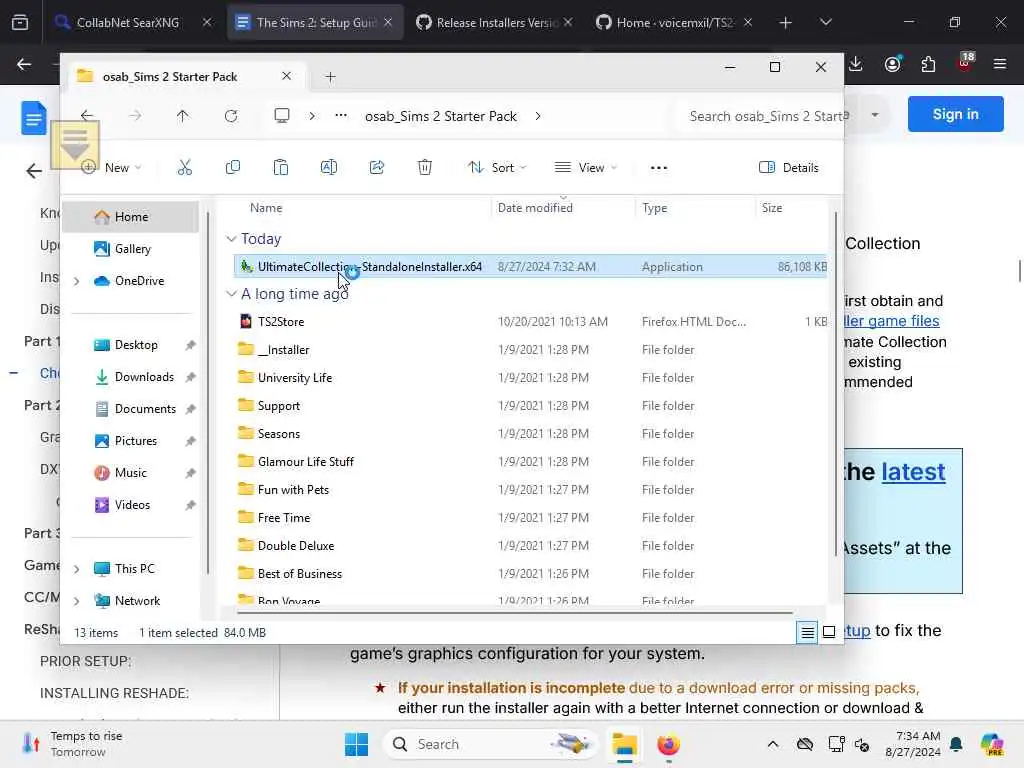Refresh the Explorer folder view
The height and width of the screenshot is (768, 1024).
(231, 116)
